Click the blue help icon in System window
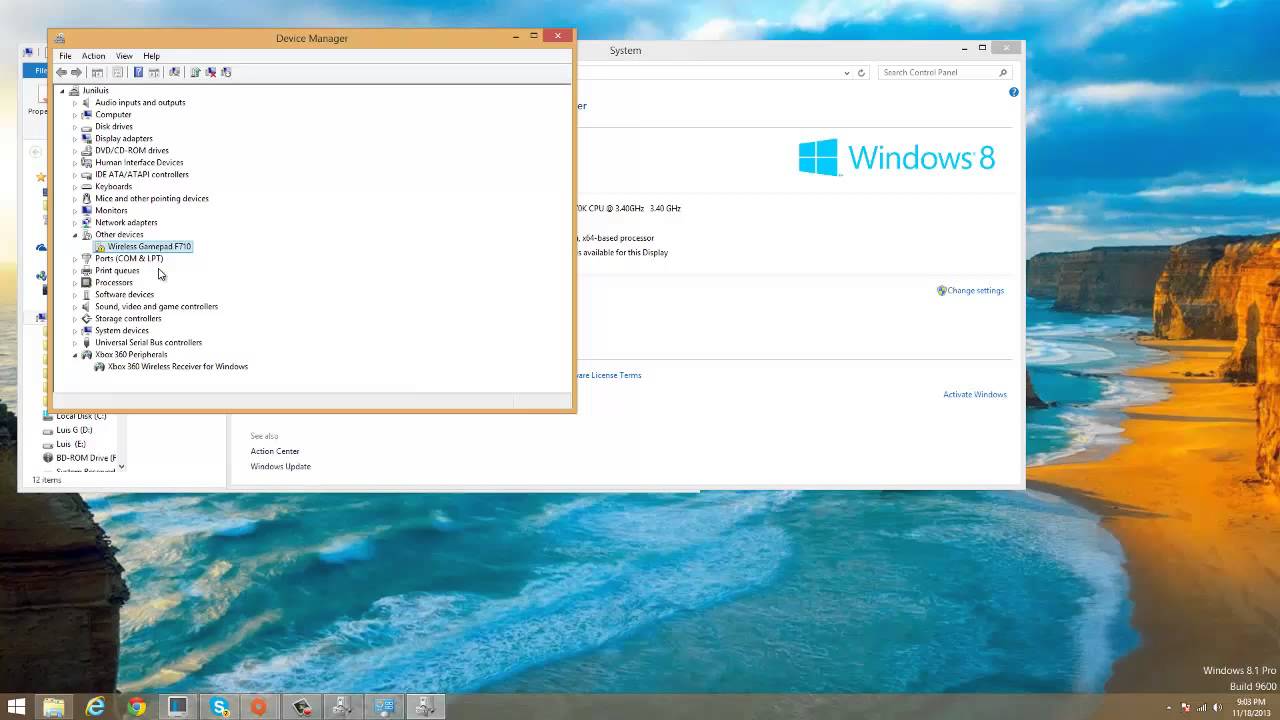1280x720 pixels. tap(1013, 92)
